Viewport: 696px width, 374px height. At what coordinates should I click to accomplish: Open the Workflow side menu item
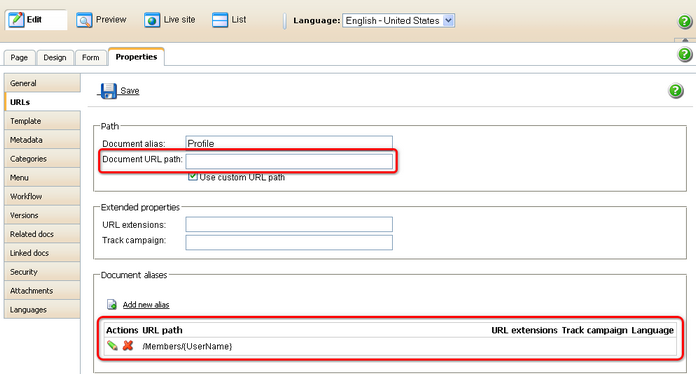coord(42,197)
